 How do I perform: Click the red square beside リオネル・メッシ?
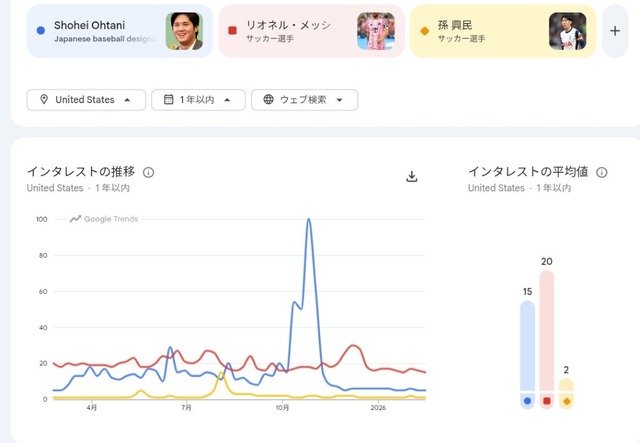click(232, 31)
